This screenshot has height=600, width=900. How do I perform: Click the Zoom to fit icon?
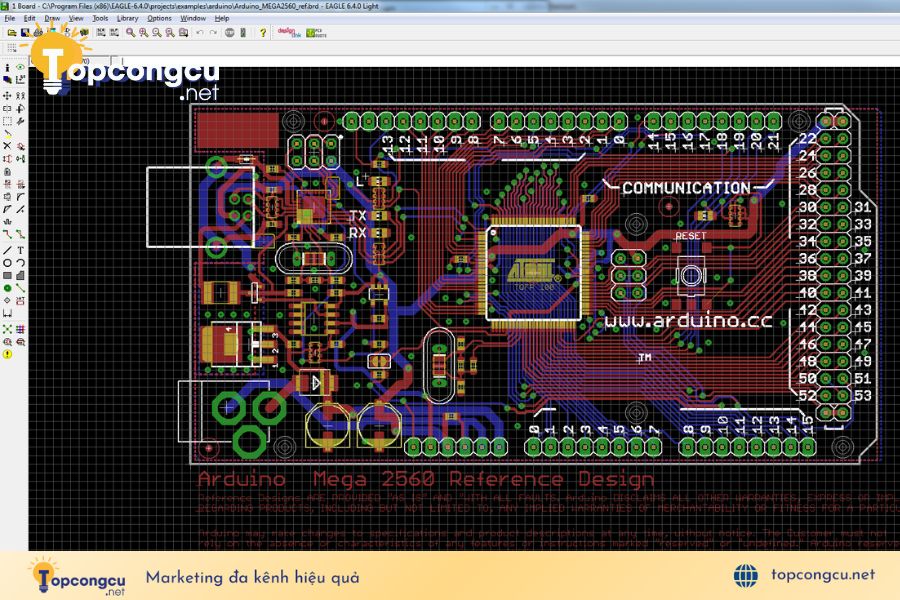131,33
